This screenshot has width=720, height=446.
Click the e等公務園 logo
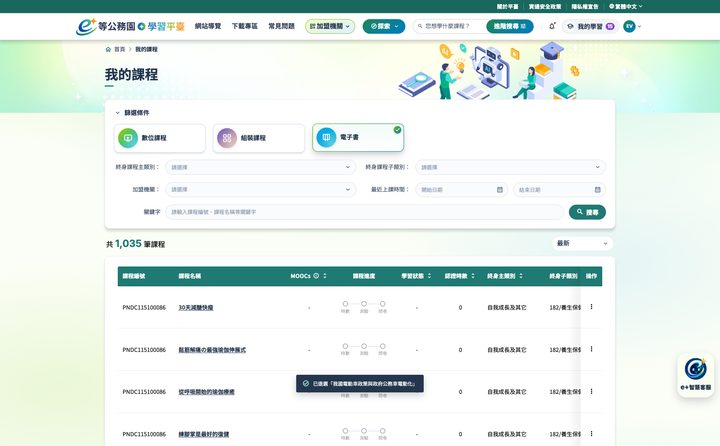(130, 26)
